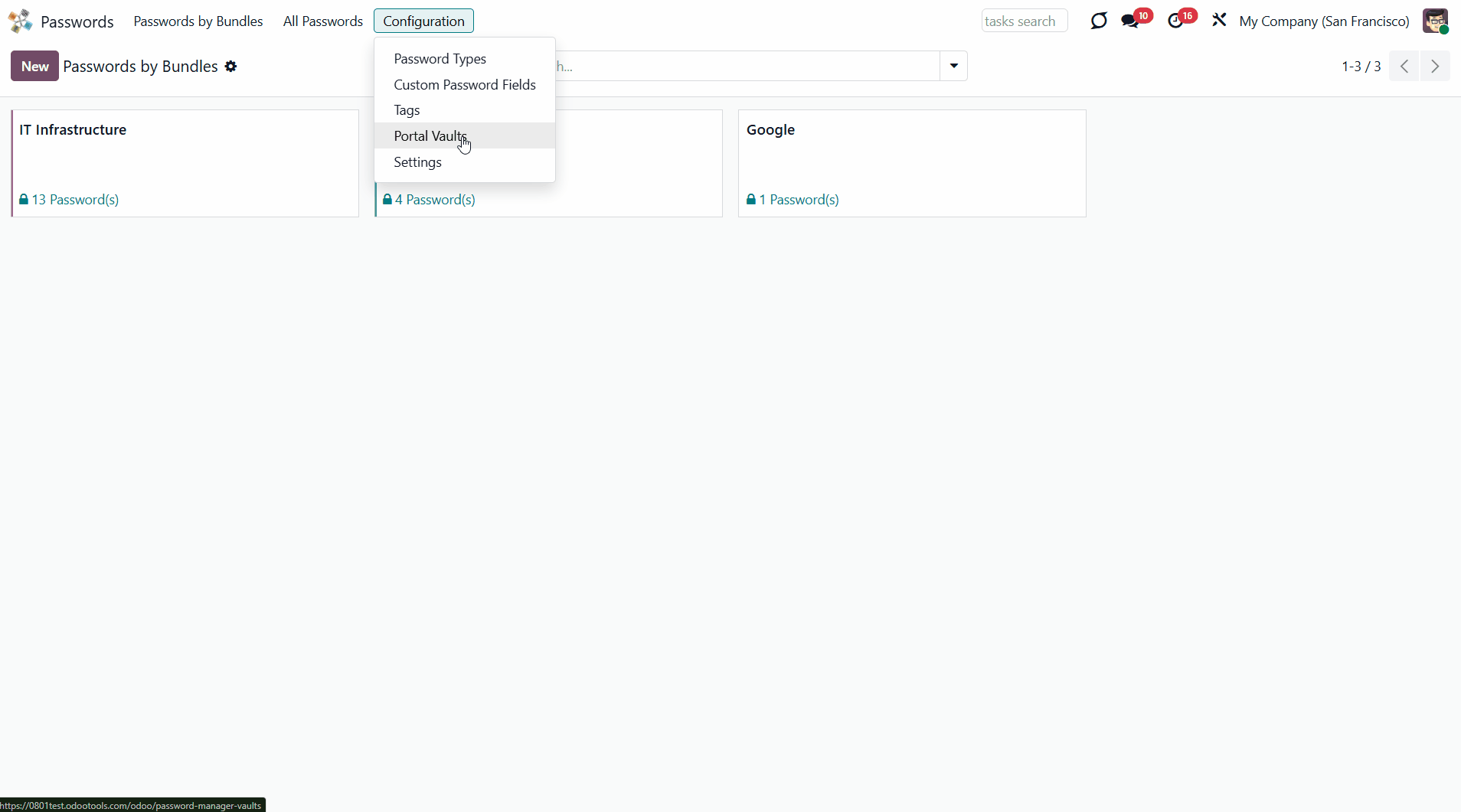Viewport: 1461px width, 812px height.
Task: Click the circular support chat icon
Action: coord(1099,21)
